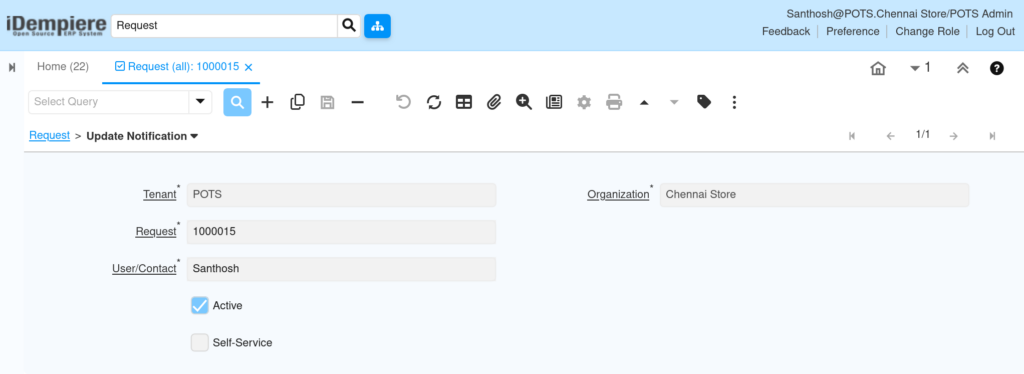
Task: Click the label tag icon
Action: [x=704, y=102]
